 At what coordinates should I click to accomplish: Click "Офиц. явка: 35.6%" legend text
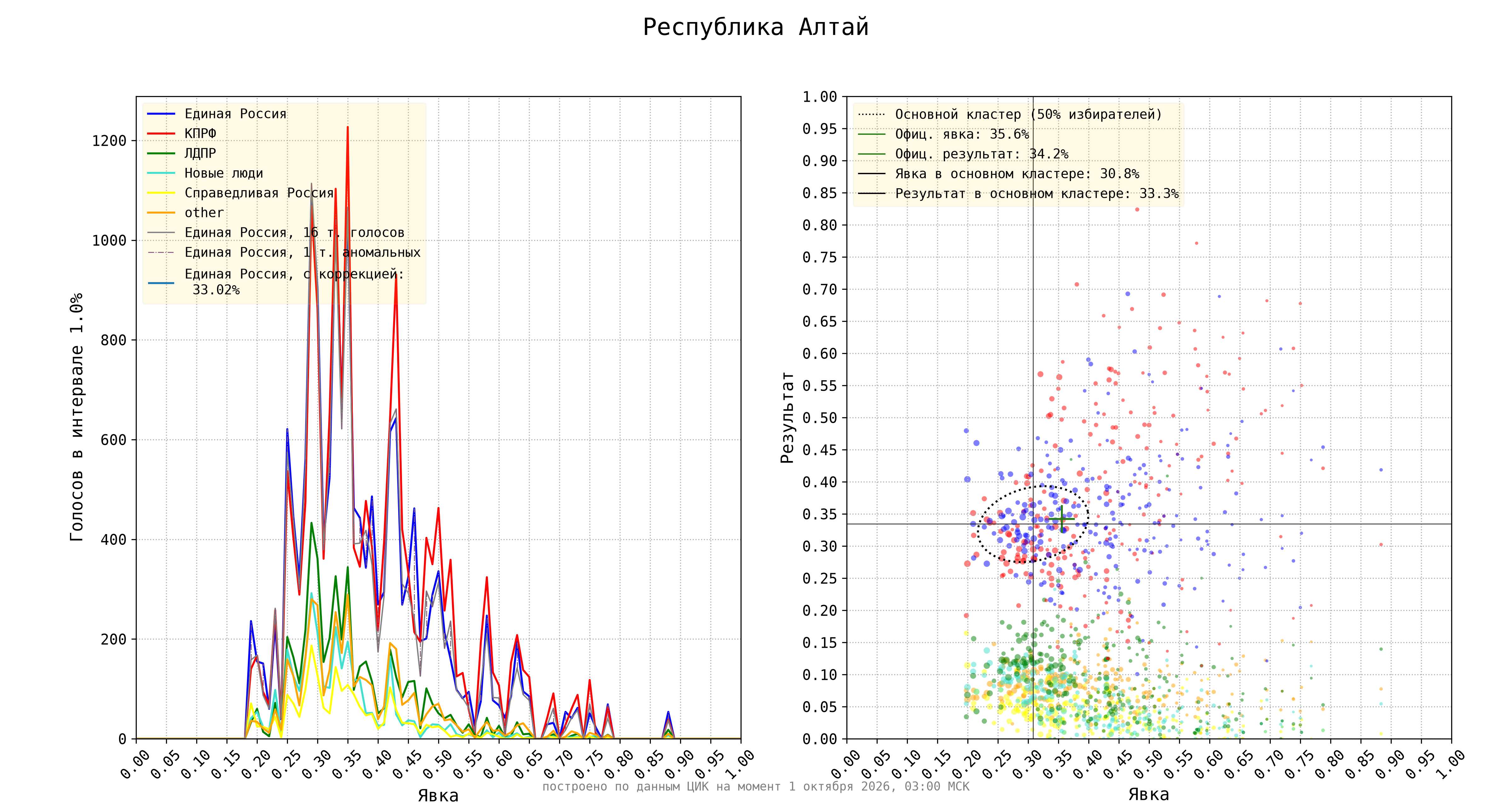962,134
